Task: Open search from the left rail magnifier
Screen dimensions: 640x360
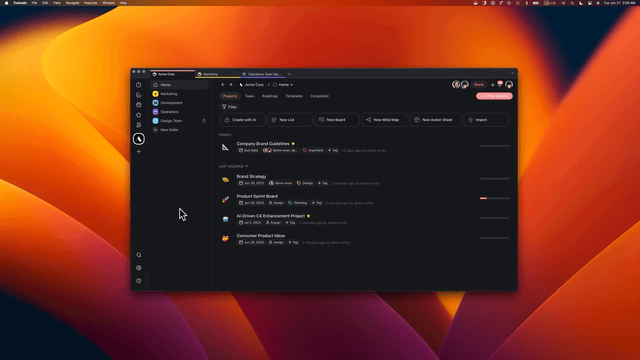Action: (x=139, y=255)
